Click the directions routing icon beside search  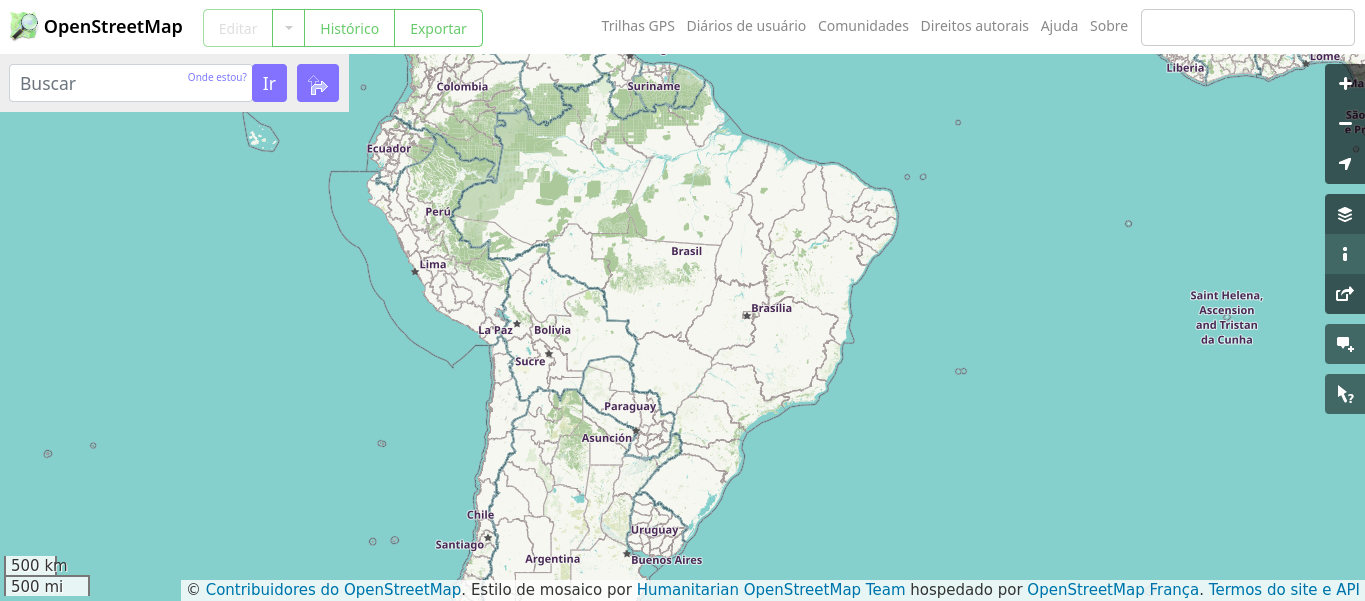pos(318,83)
